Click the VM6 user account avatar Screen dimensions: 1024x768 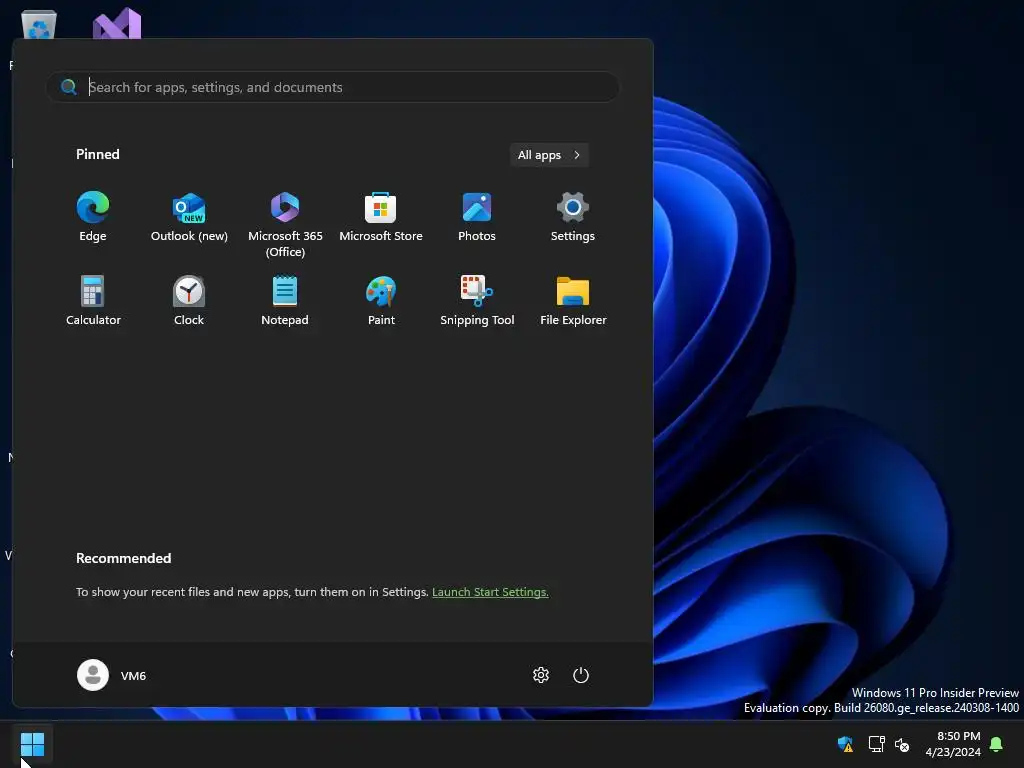(93, 675)
